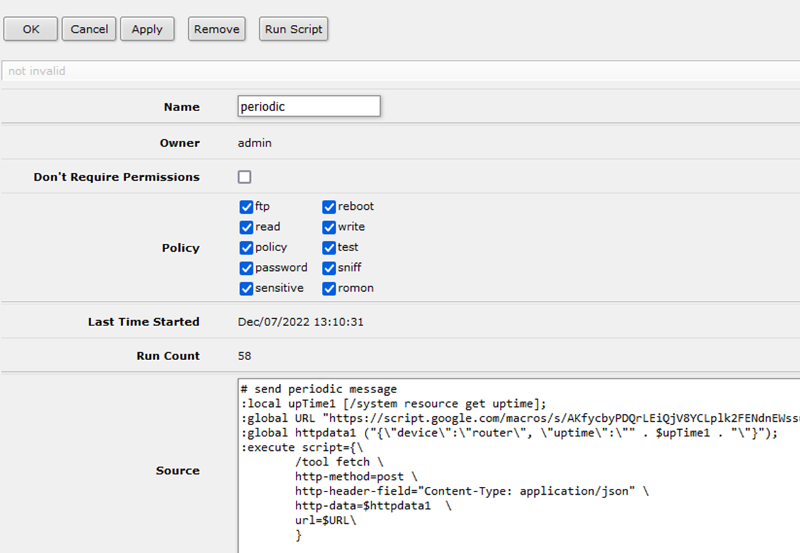Image resolution: width=800 pixels, height=553 pixels.
Task: Turn off the test policy
Action: click(329, 247)
